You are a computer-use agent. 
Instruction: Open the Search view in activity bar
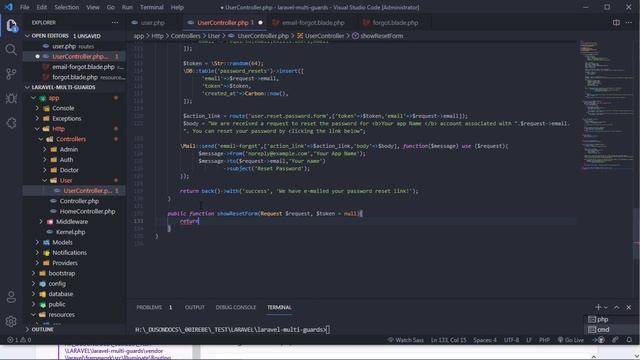11,50
